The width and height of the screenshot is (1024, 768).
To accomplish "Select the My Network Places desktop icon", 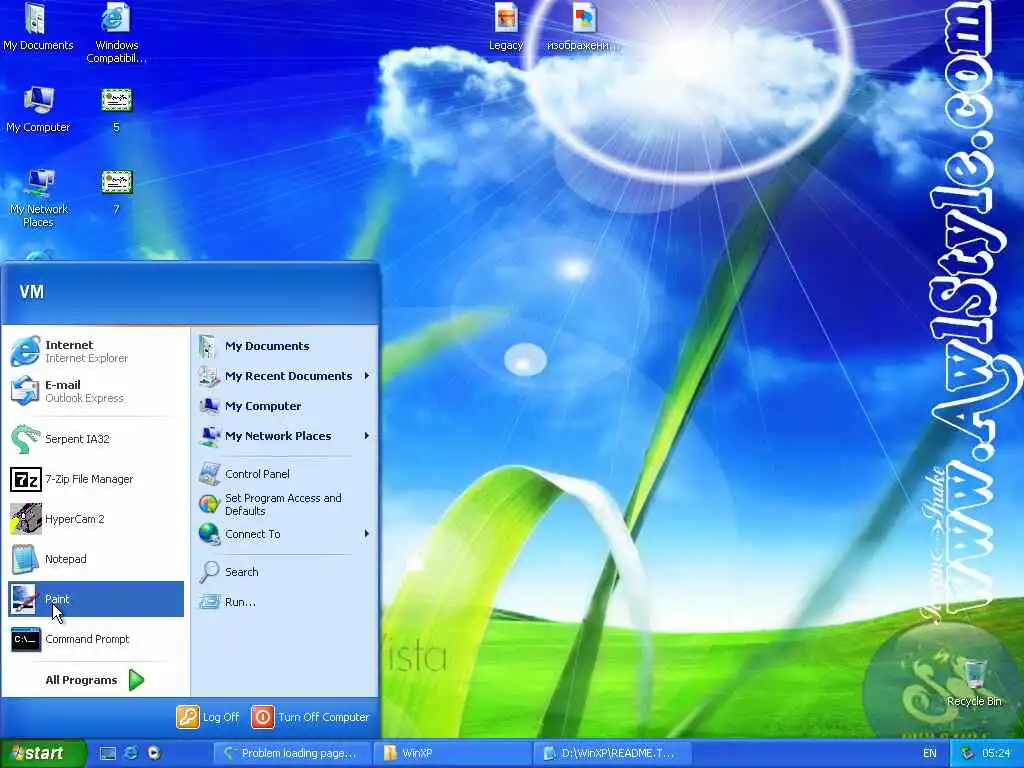I will (x=38, y=197).
